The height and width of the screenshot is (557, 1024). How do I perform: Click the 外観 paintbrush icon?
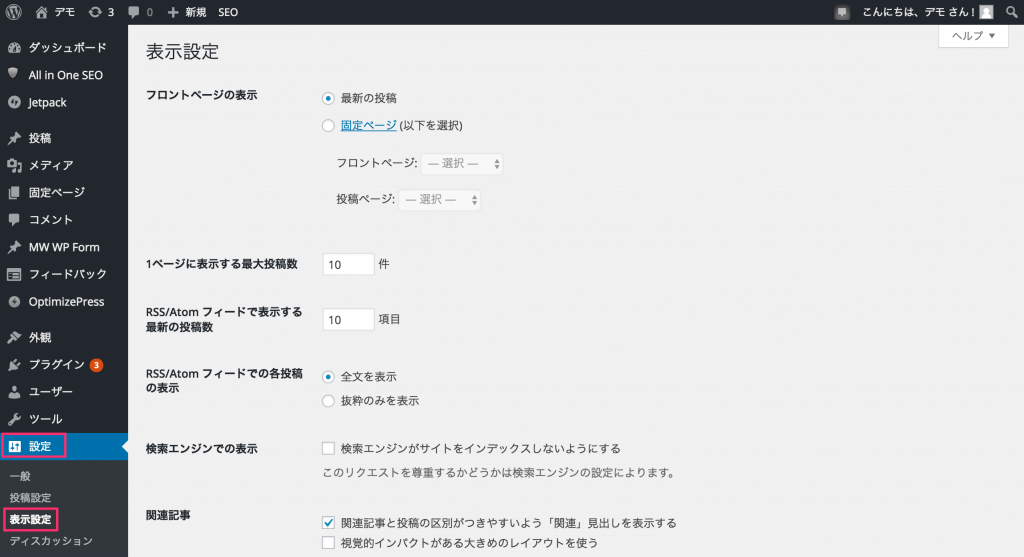[x=14, y=337]
